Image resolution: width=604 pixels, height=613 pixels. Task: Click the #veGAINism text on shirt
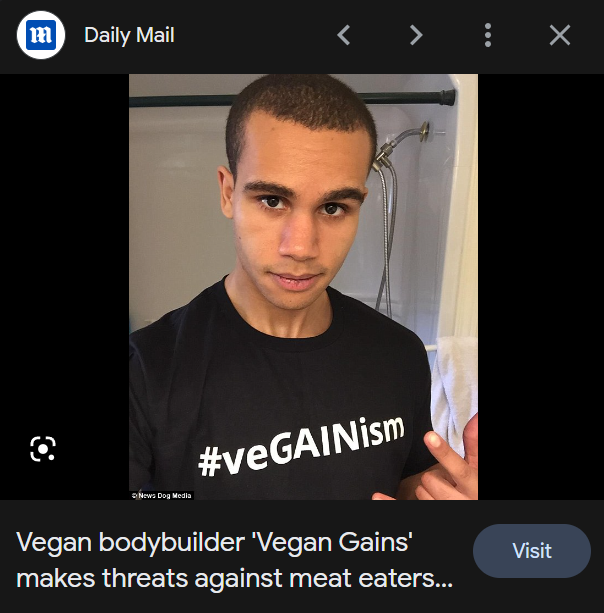tap(301, 447)
